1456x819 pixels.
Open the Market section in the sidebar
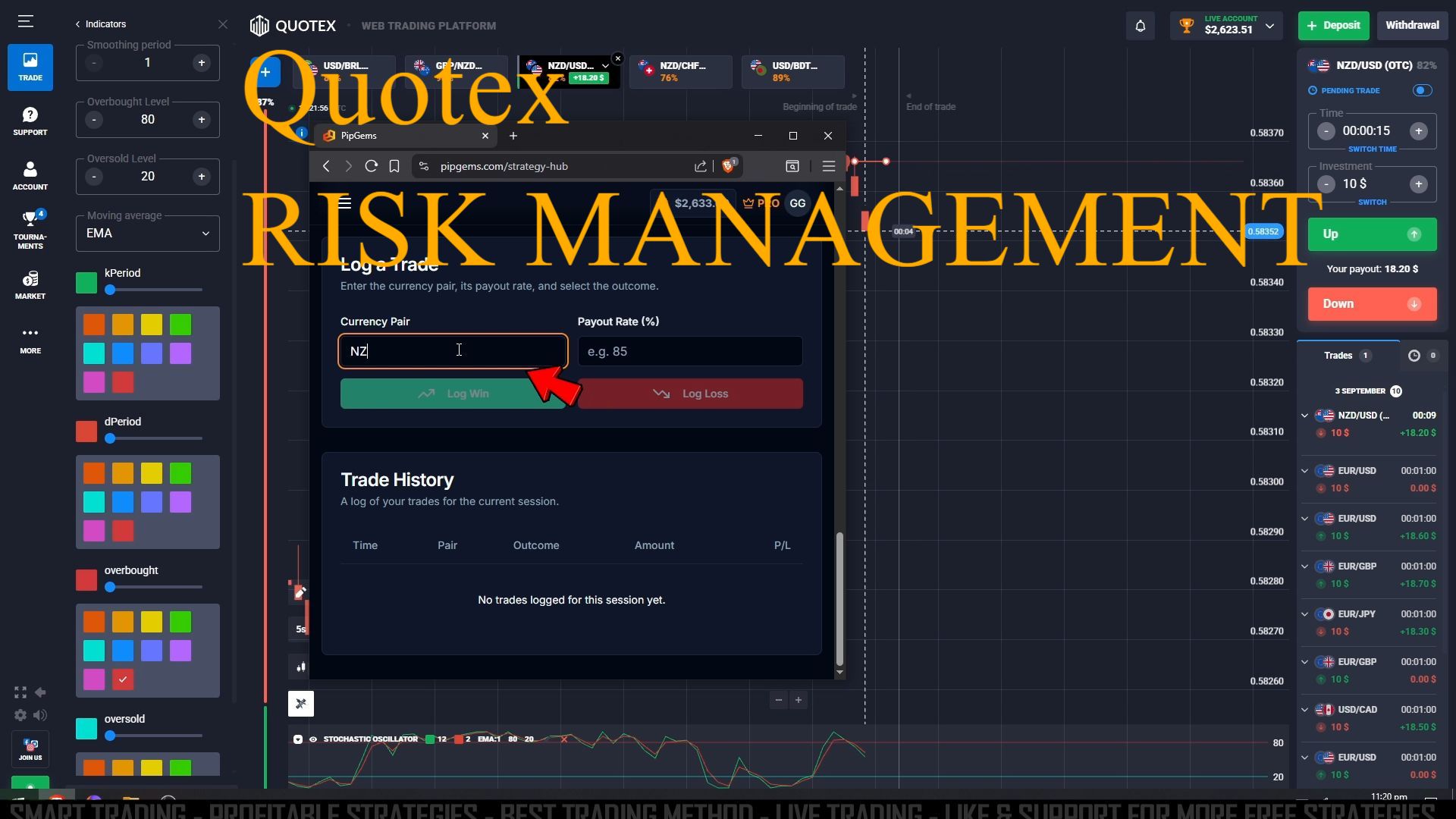pyautogui.click(x=30, y=285)
